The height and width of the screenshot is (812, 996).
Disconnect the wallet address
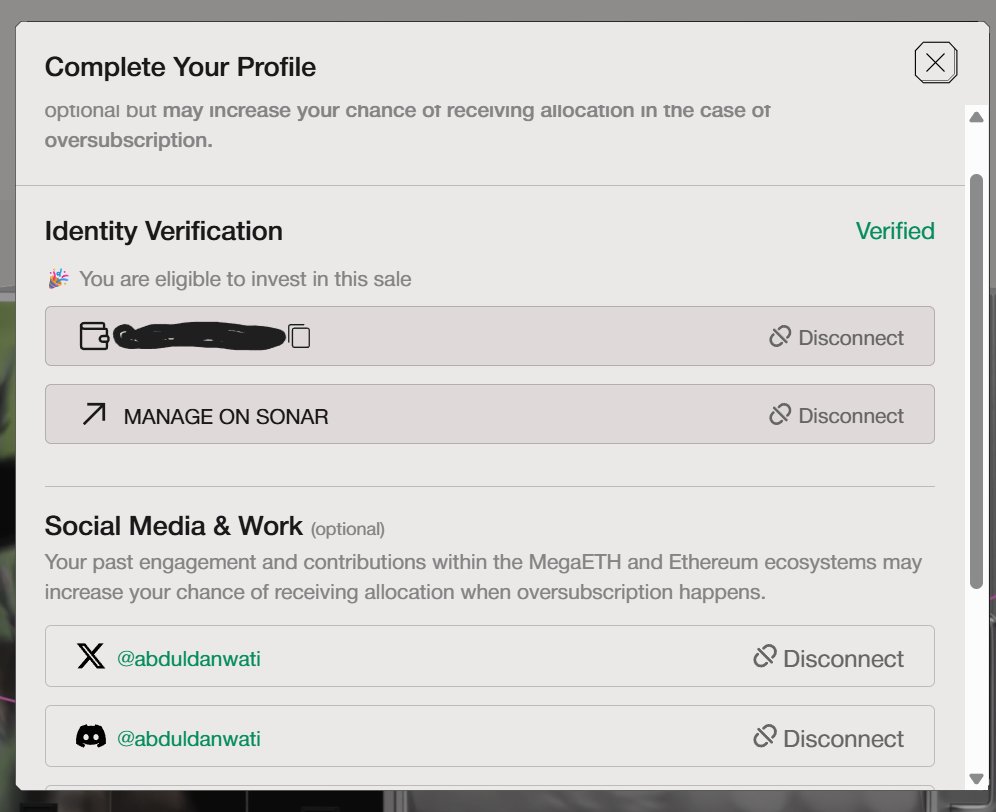pyautogui.click(x=836, y=337)
